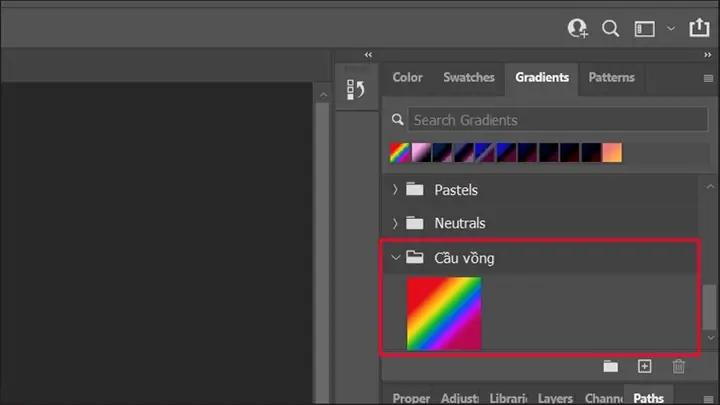Click the Cầu vồng open folder icon
The image size is (720, 405).
(x=415, y=257)
